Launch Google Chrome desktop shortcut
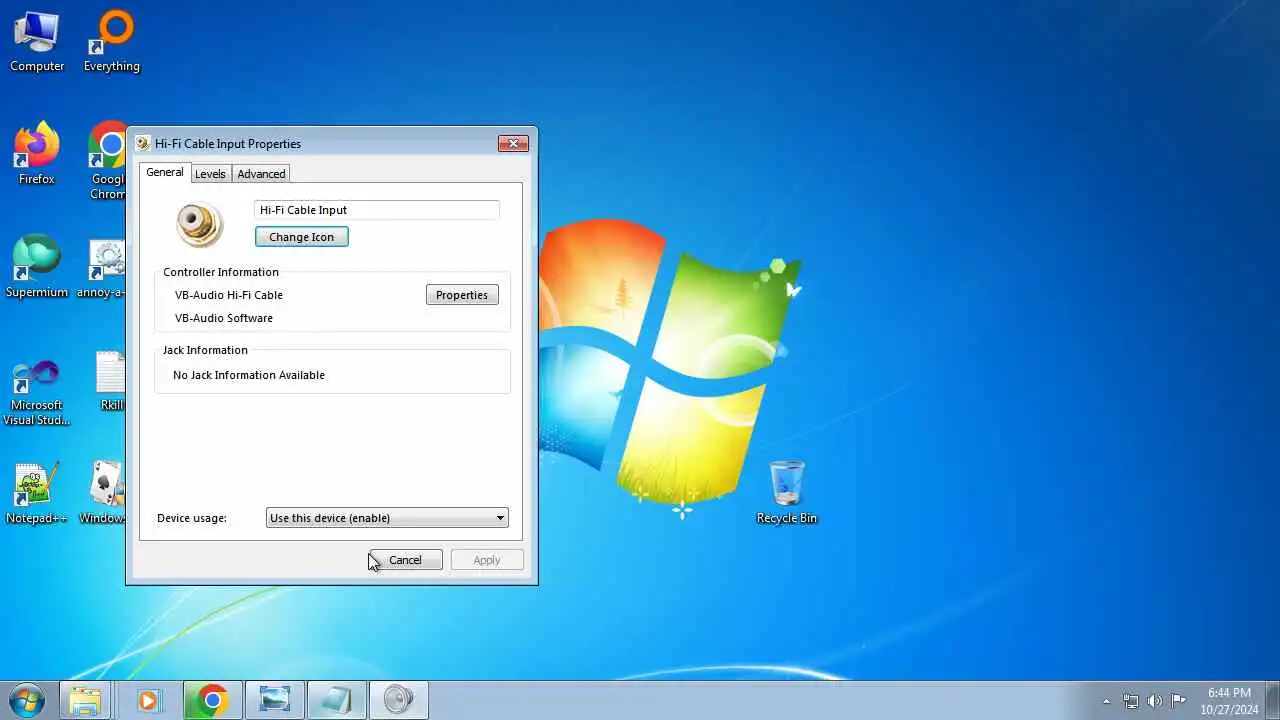1280x720 pixels. click(x=106, y=160)
